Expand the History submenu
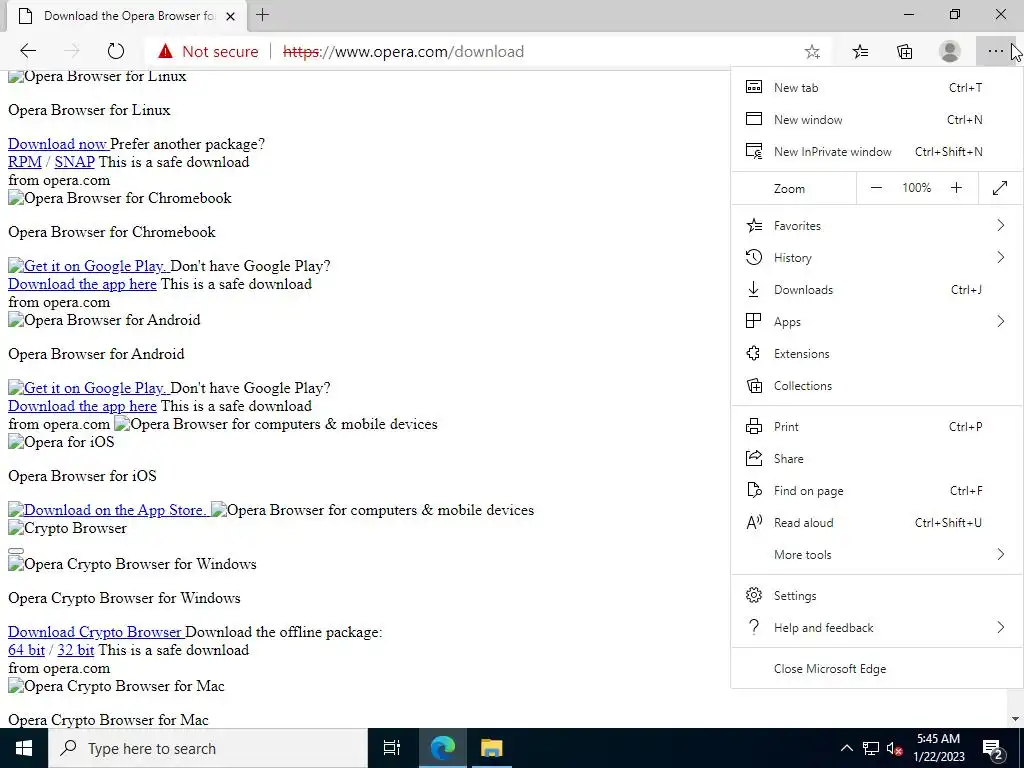The image size is (1024, 768). tap(876, 257)
